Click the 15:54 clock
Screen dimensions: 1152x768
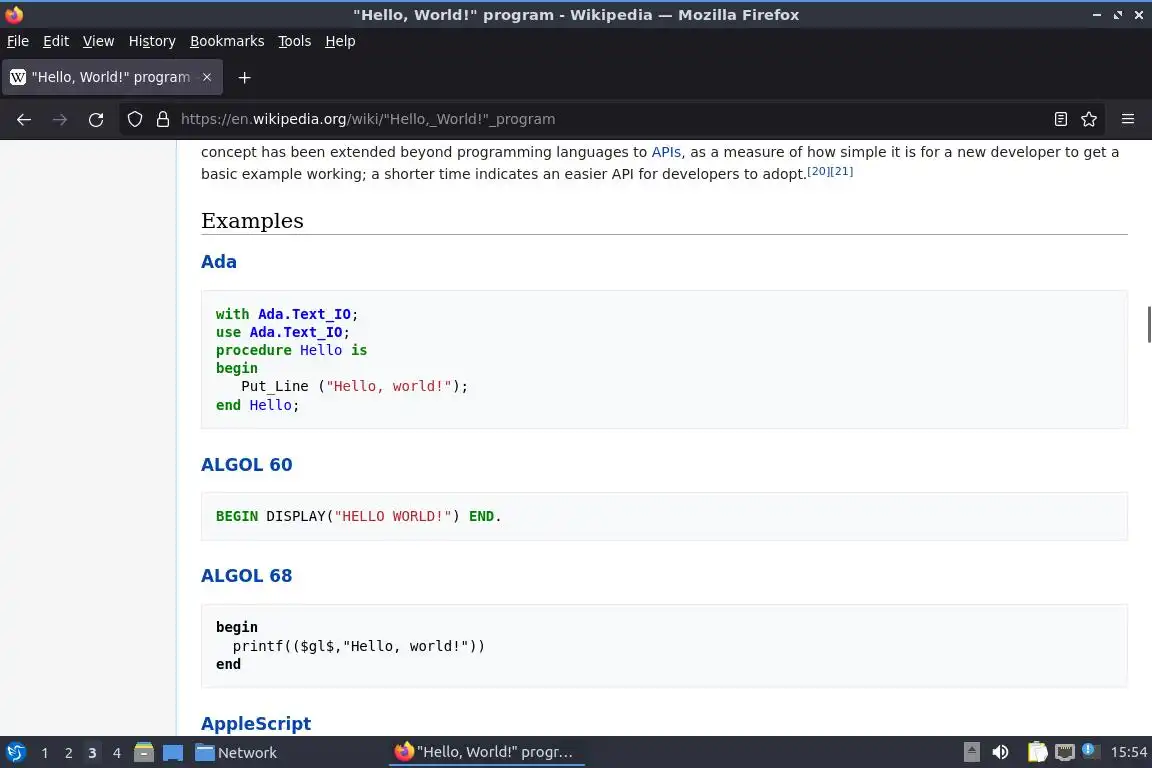(1128, 752)
